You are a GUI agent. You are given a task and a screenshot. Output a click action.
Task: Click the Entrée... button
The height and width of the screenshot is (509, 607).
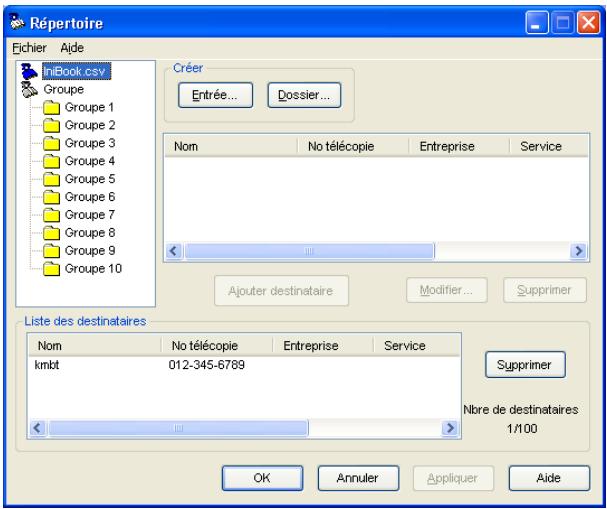[x=215, y=95]
